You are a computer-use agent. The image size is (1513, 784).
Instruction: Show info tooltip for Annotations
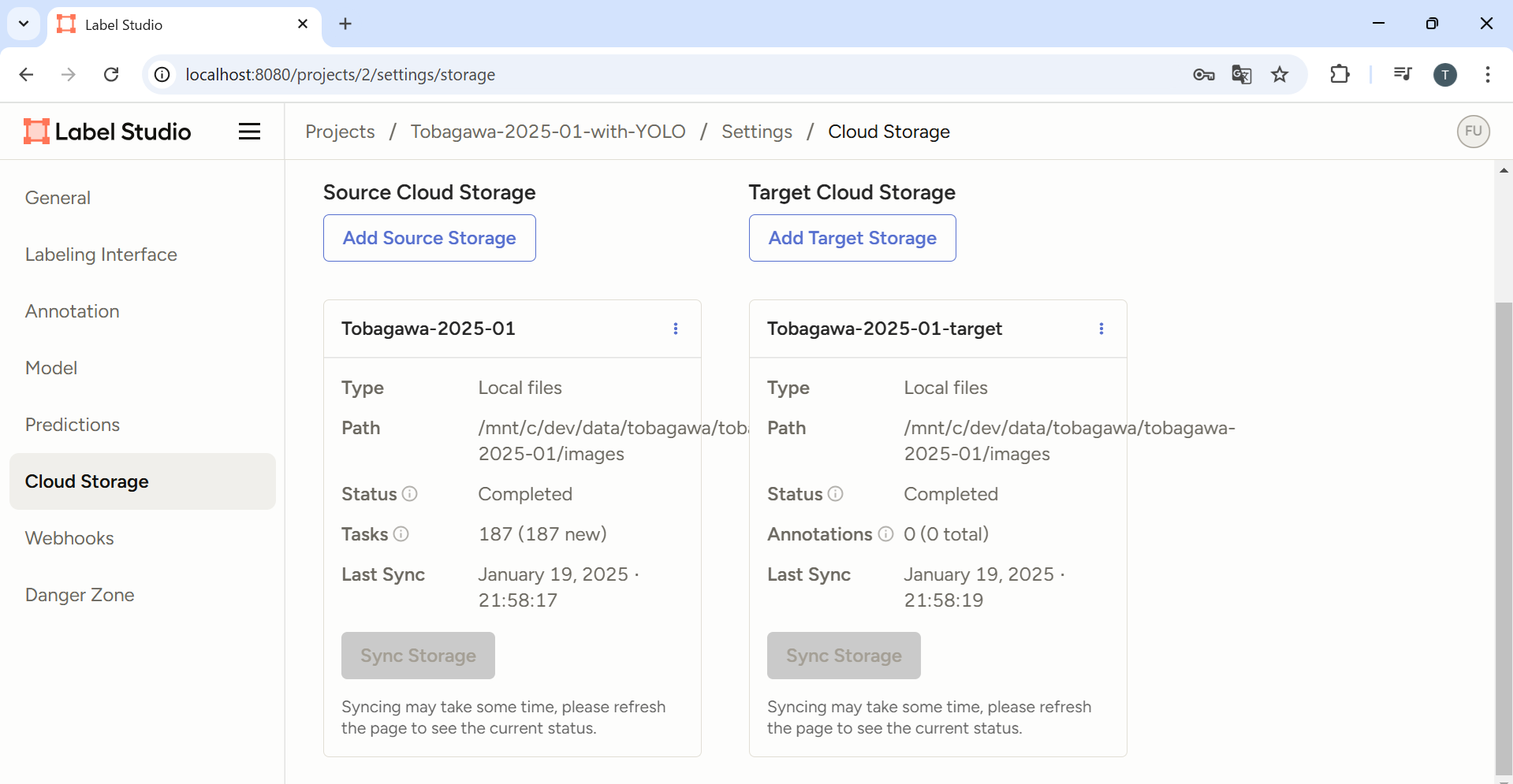pos(885,534)
